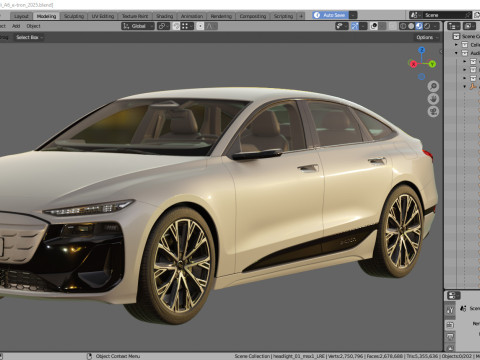Toggle proportional editing in header
480x360 pixels.
(x=200, y=26)
